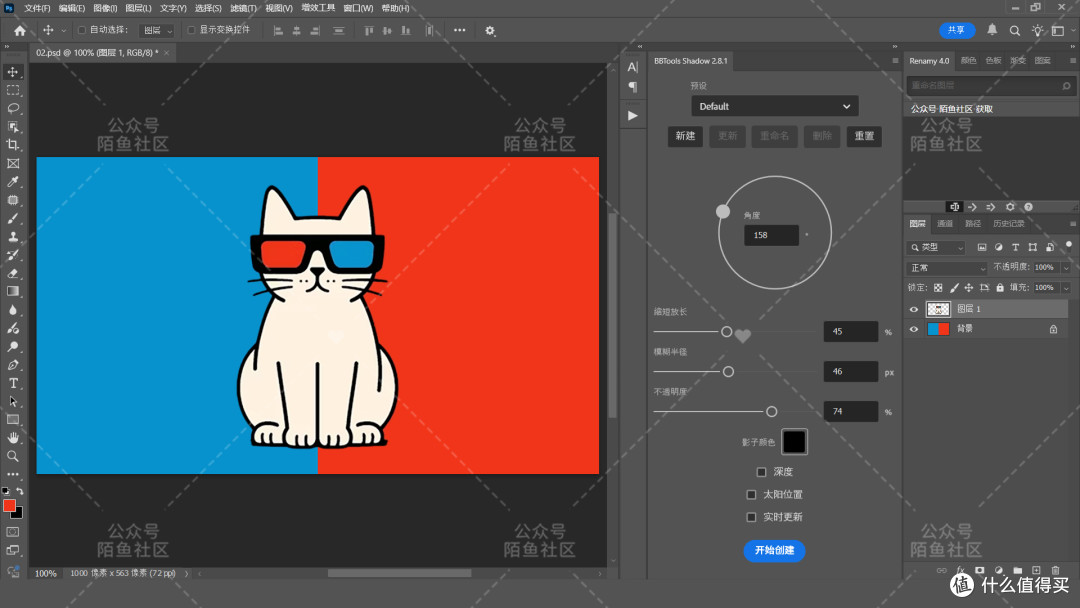Viewport: 1080px width, 608px height.
Task: Open the options bar gear settings
Action: pos(490,30)
